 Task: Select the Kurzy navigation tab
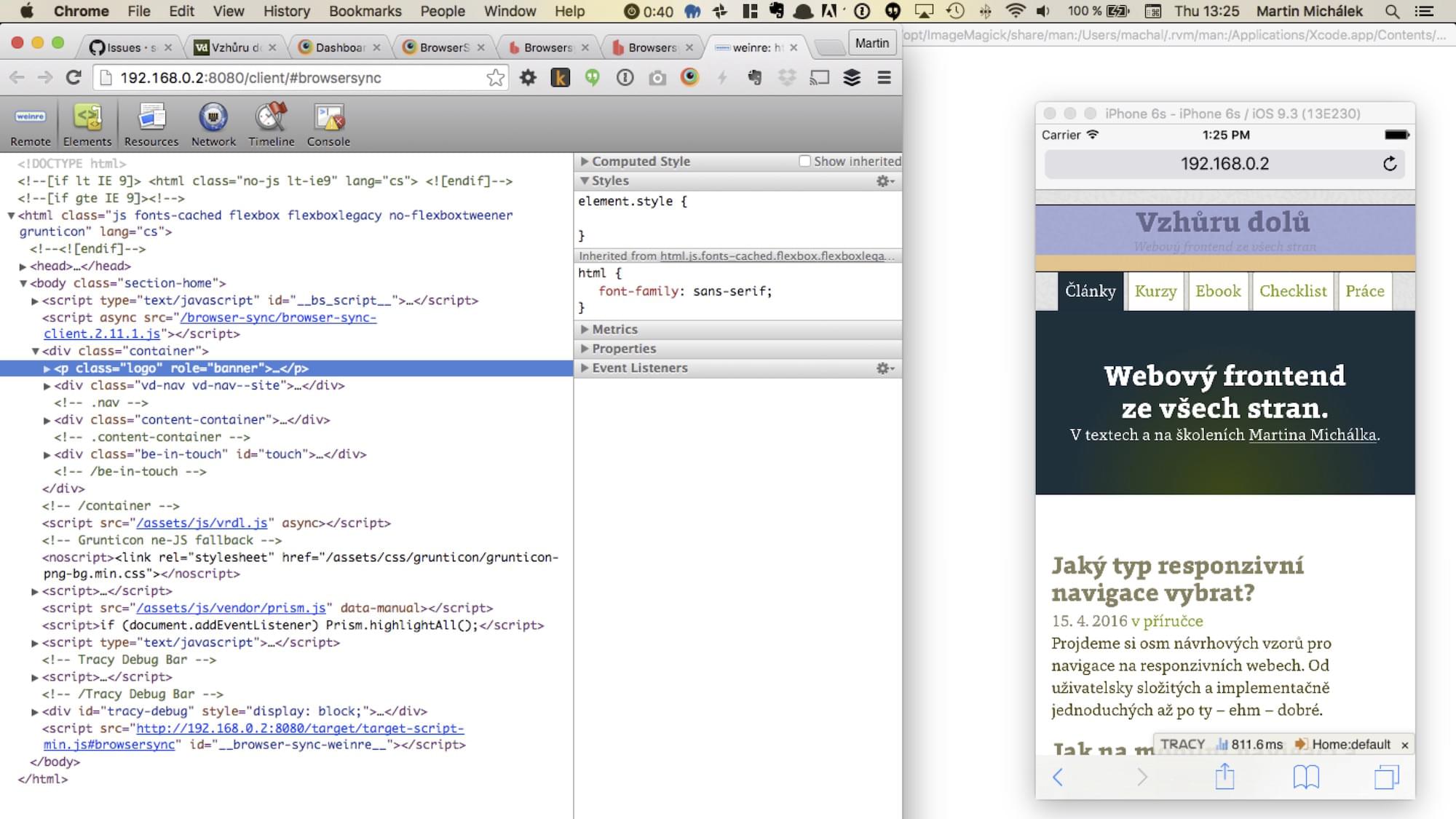click(x=1155, y=291)
